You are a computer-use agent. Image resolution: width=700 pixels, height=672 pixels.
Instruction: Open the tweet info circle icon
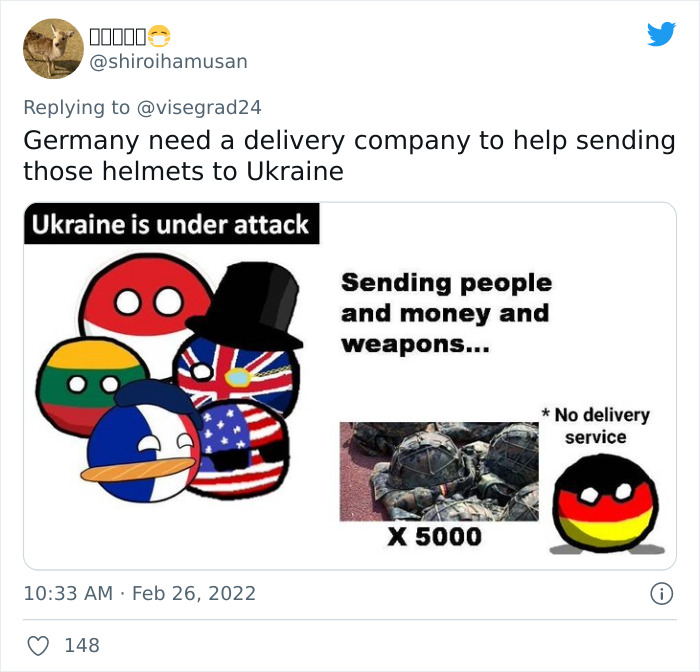click(x=661, y=594)
